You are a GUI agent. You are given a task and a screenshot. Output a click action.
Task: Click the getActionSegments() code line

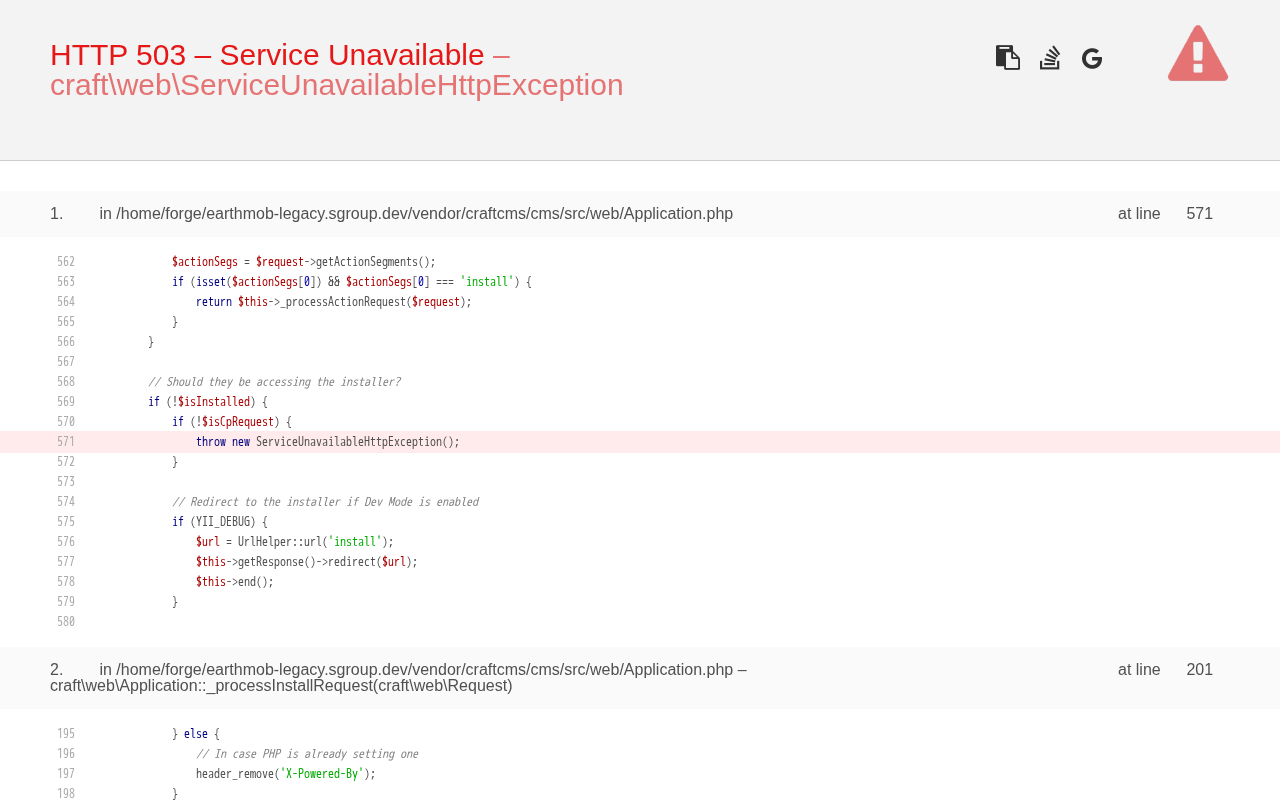pyautogui.click(x=303, y=262)
